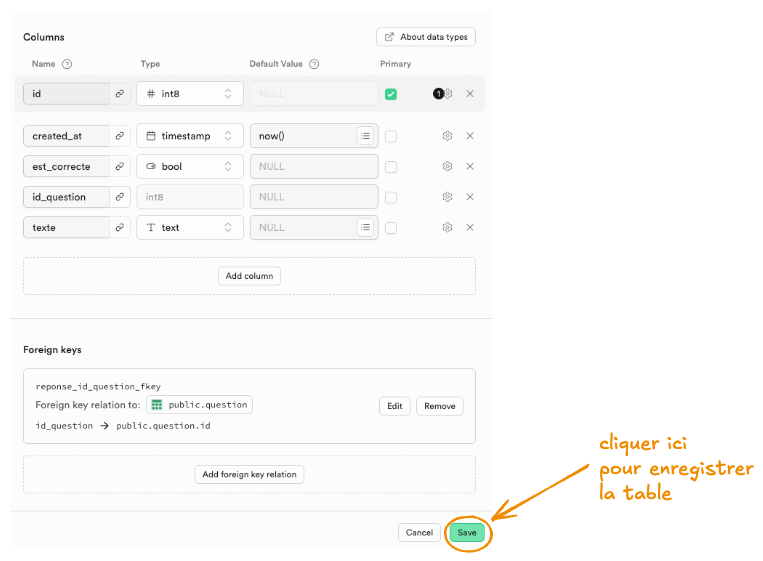This screenshot has width=763, height=561.
Task: Edit the reponse_id_question_fkey foreign key
Action: (394, 406)
